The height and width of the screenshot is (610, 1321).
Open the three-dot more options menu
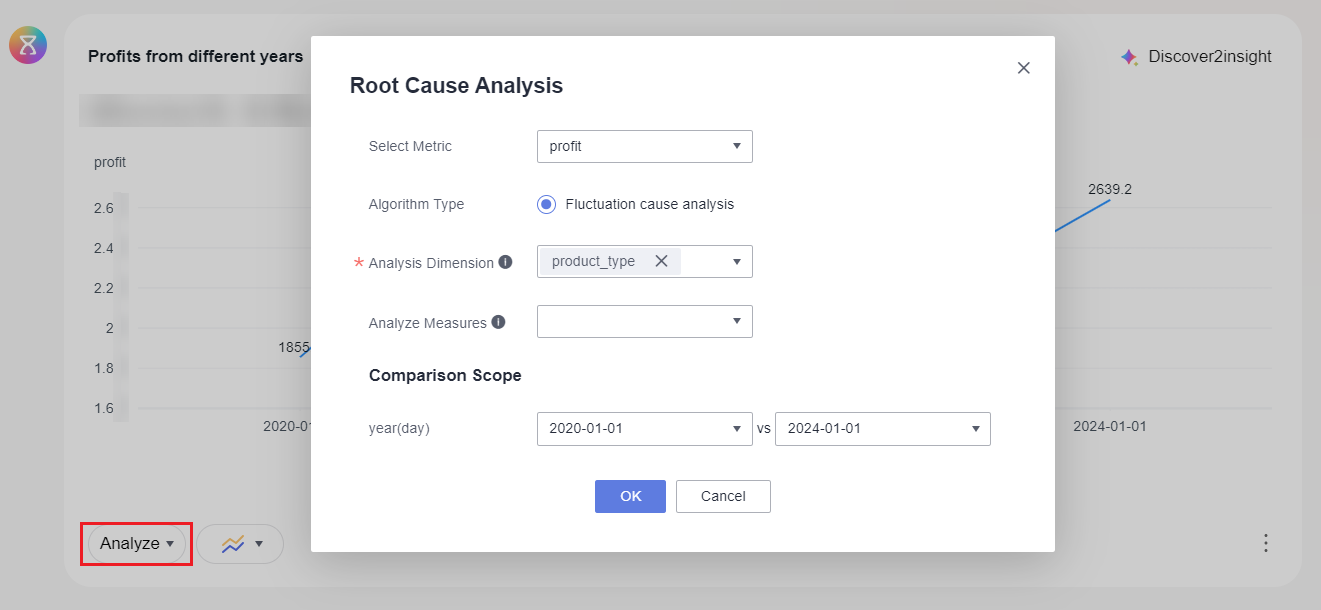(1265, 543)
